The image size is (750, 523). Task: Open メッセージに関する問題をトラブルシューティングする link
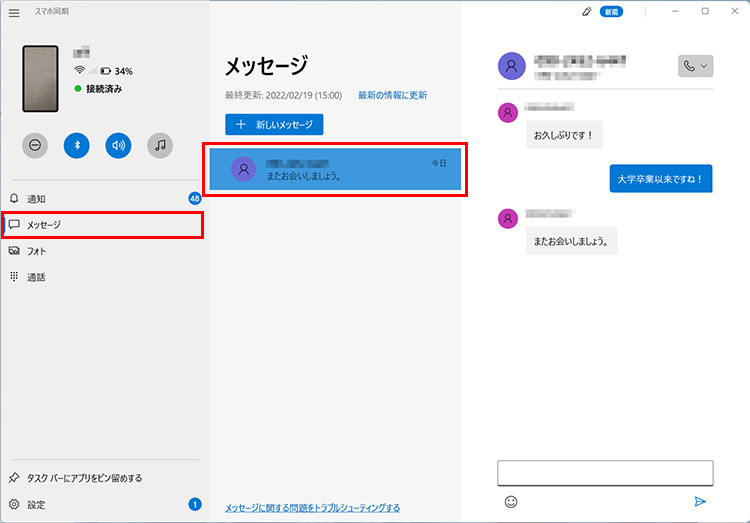[312, 508]
